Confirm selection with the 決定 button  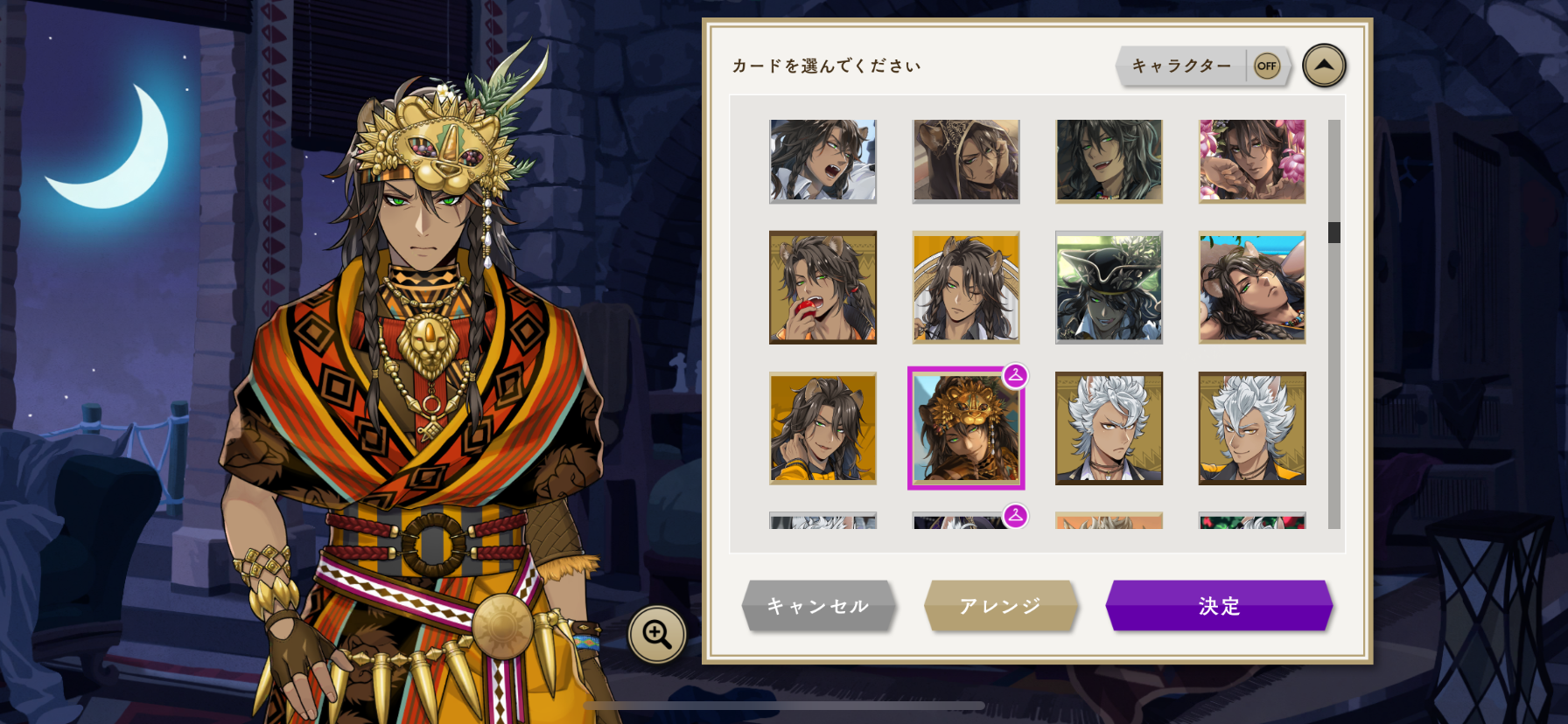pos(1219,605)
